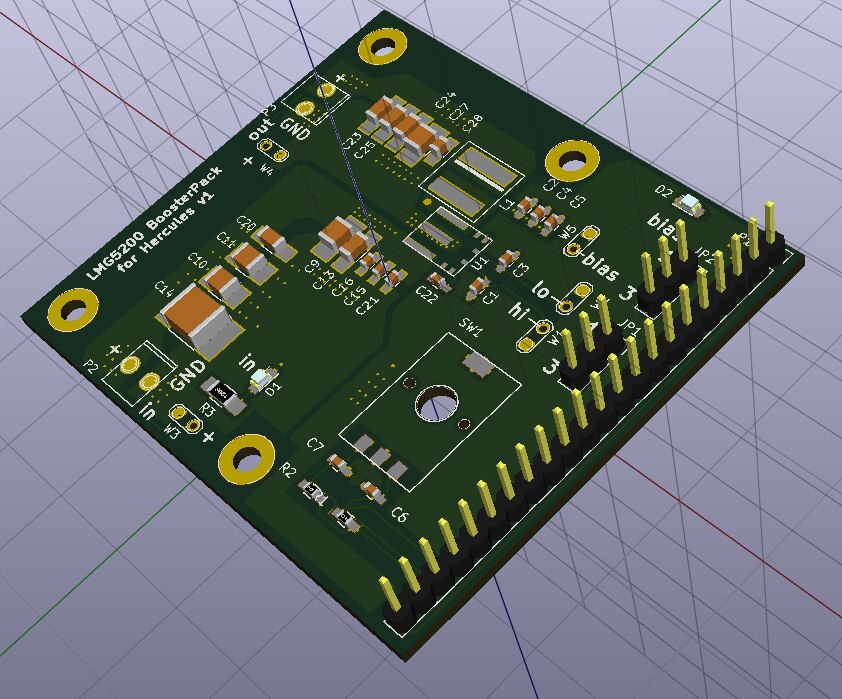842x699 pixels.
Task: Click the 'in' label next to W3
Action: tap(148, 411)
